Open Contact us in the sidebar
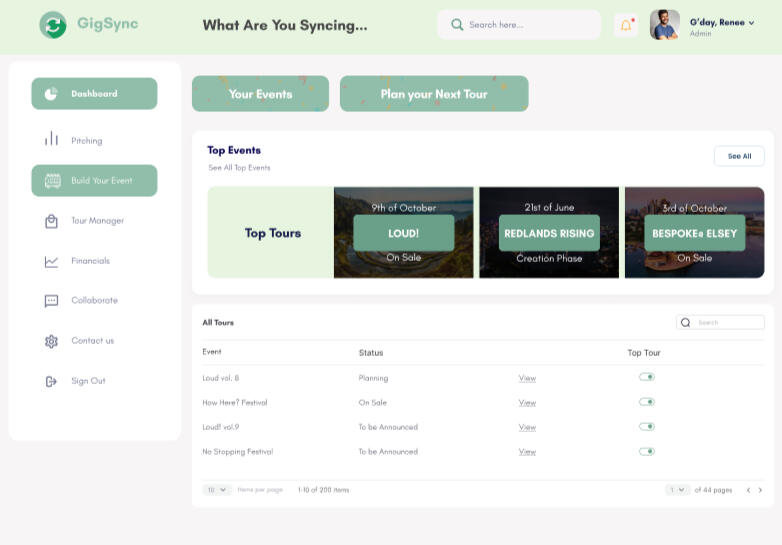 click(x=92, y=341)
